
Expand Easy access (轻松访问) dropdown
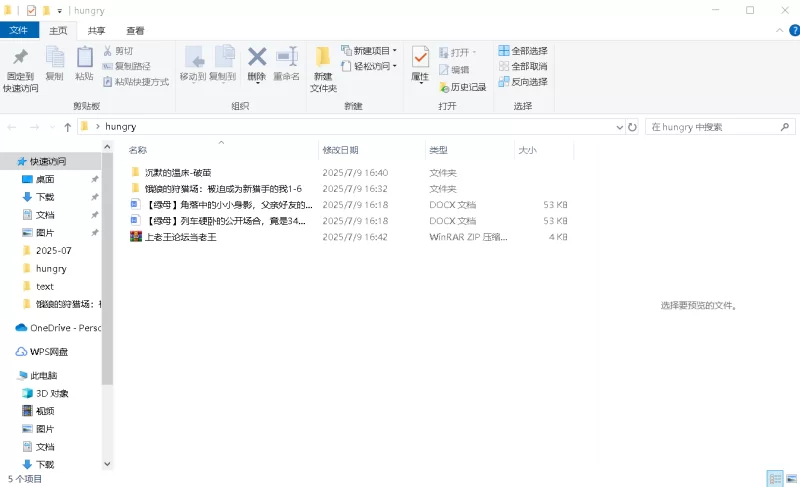(394, 66)
